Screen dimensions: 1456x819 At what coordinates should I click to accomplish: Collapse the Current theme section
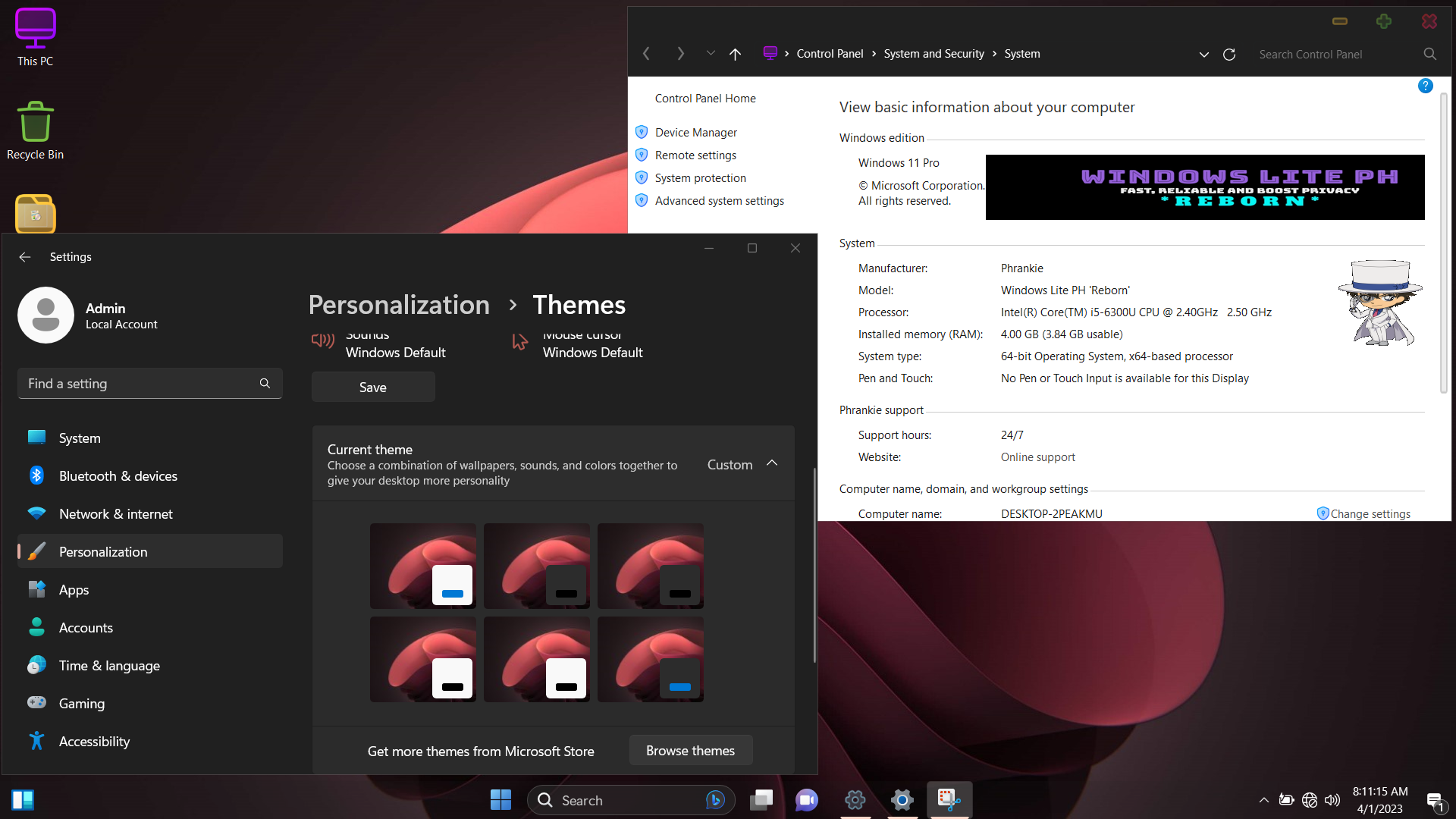click(772, 464)
